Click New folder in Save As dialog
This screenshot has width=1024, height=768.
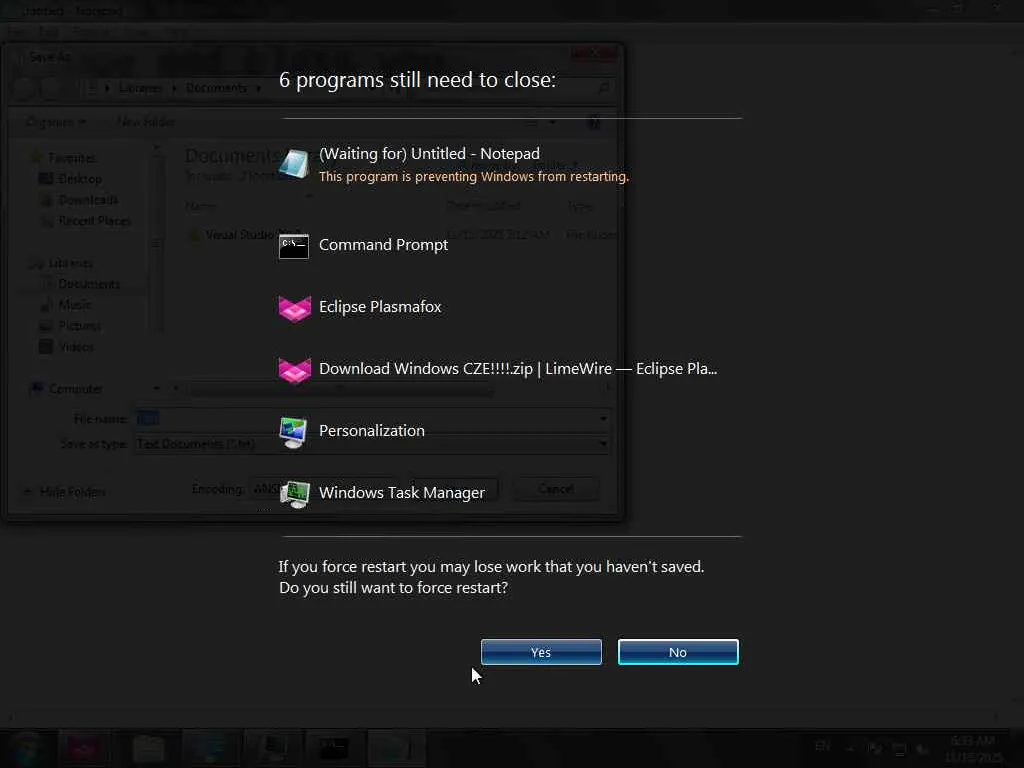(x=146, y=122)
